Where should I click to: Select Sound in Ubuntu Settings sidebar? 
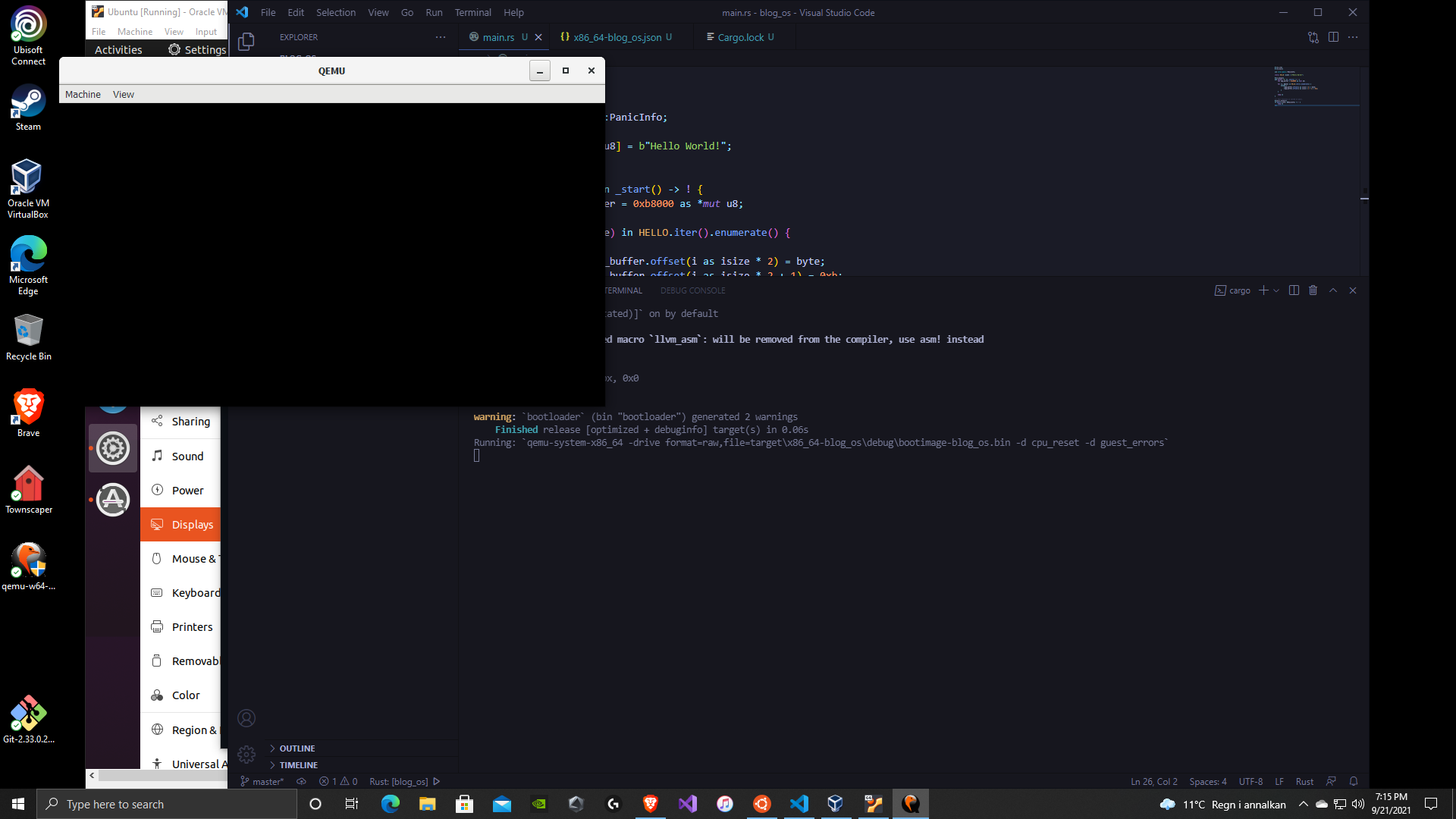(180, 457)
